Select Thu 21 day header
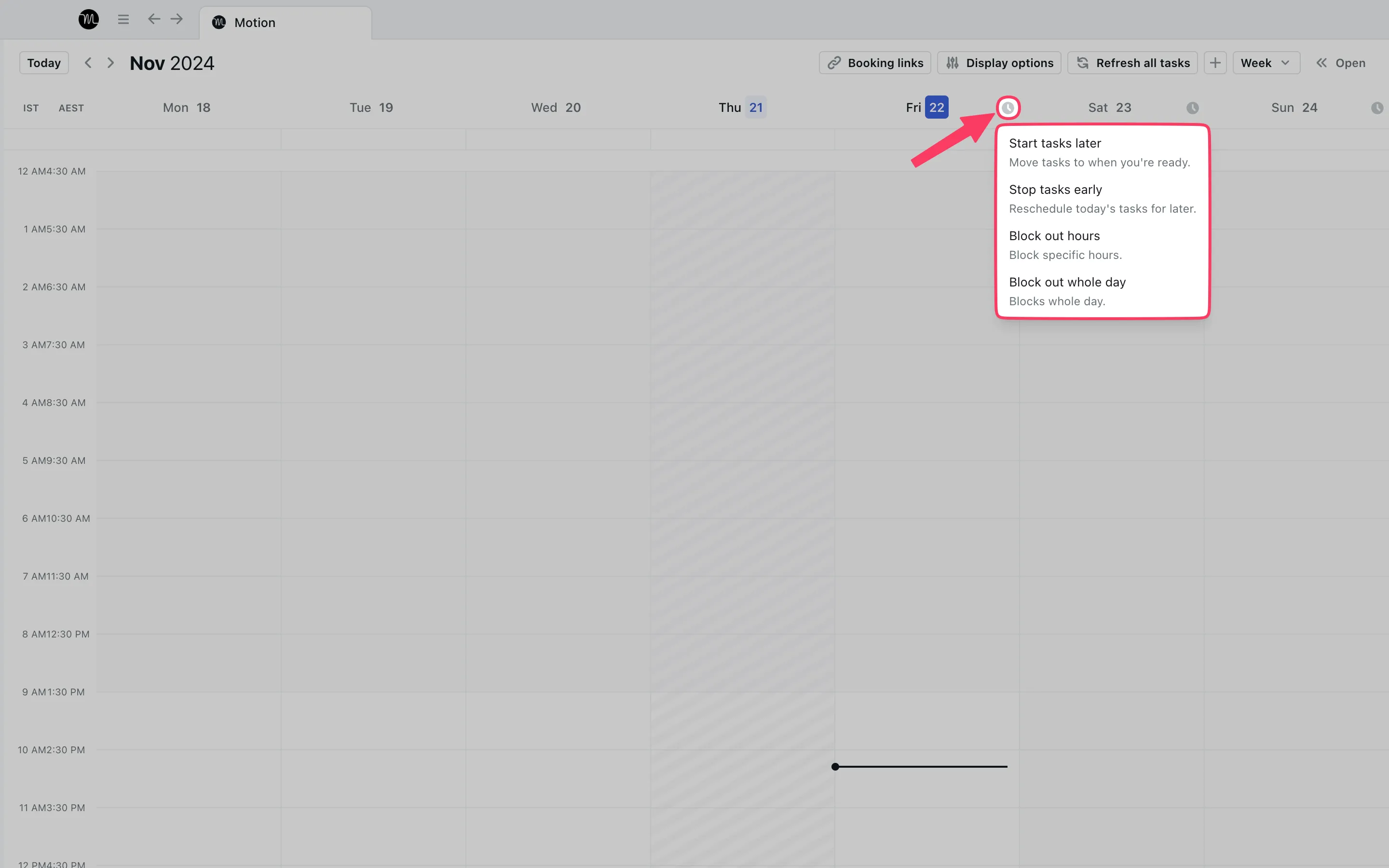The image size is (1389, 868). click(x=742, y=108)
